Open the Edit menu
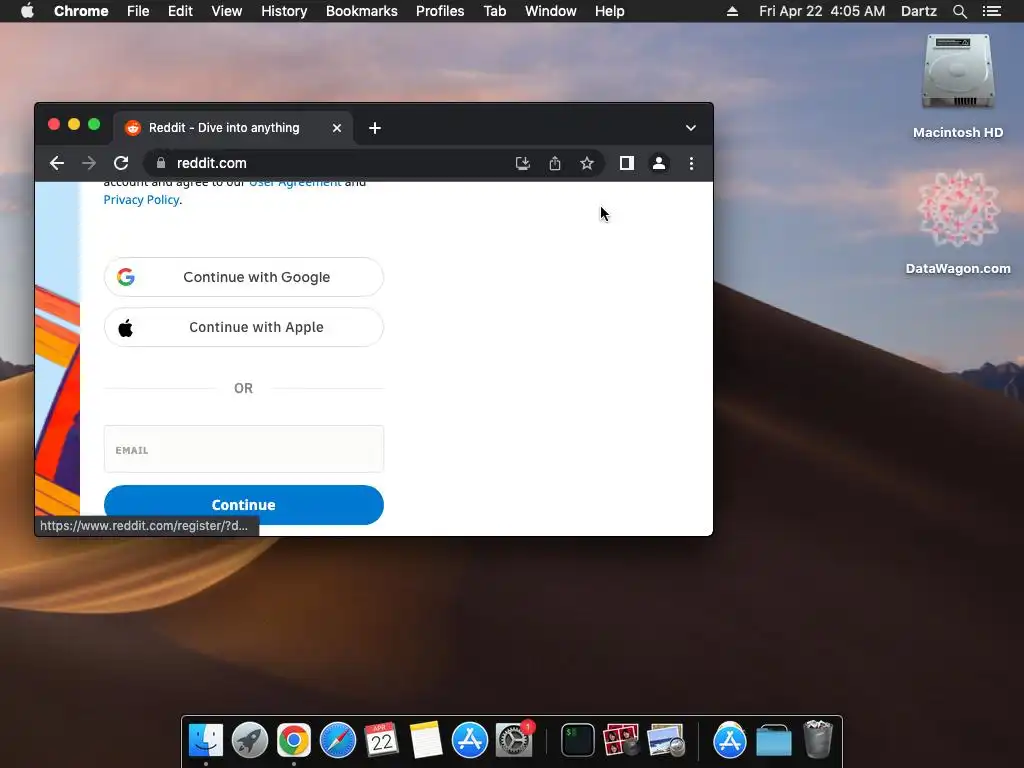The image size is (1024, 768). [x=180, y=11]
